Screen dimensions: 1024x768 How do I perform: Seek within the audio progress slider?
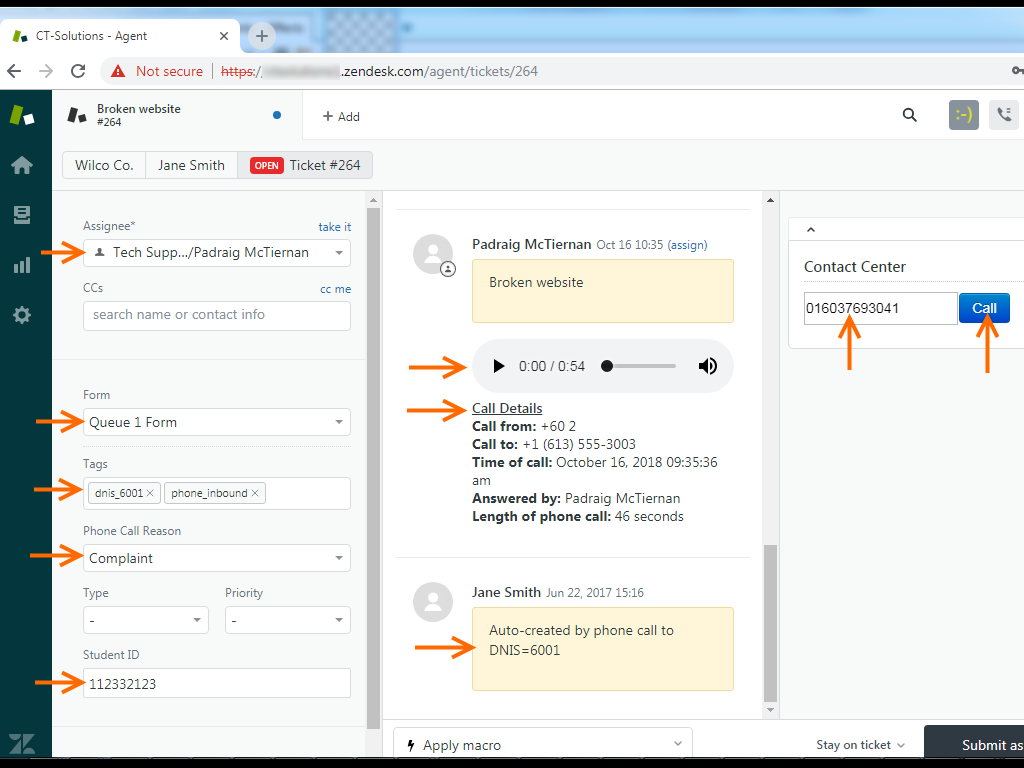(x=639, y=366)
